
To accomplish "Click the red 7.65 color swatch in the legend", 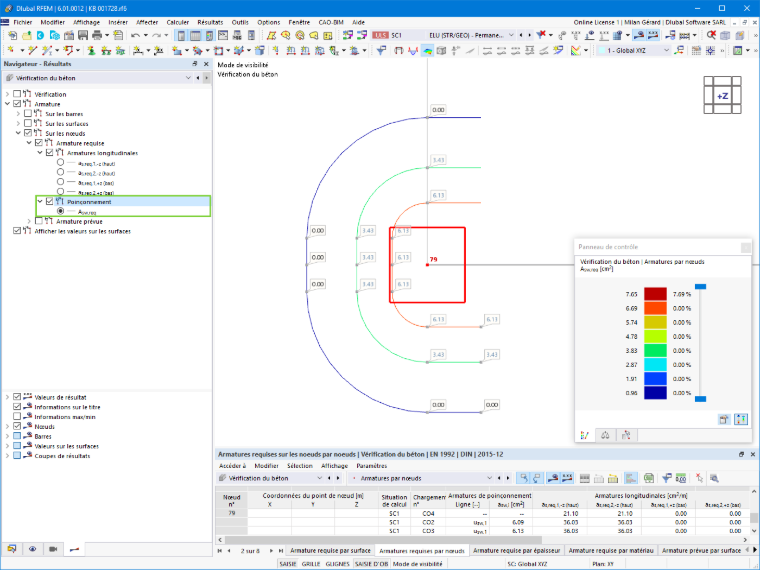I will coord(655,294).
